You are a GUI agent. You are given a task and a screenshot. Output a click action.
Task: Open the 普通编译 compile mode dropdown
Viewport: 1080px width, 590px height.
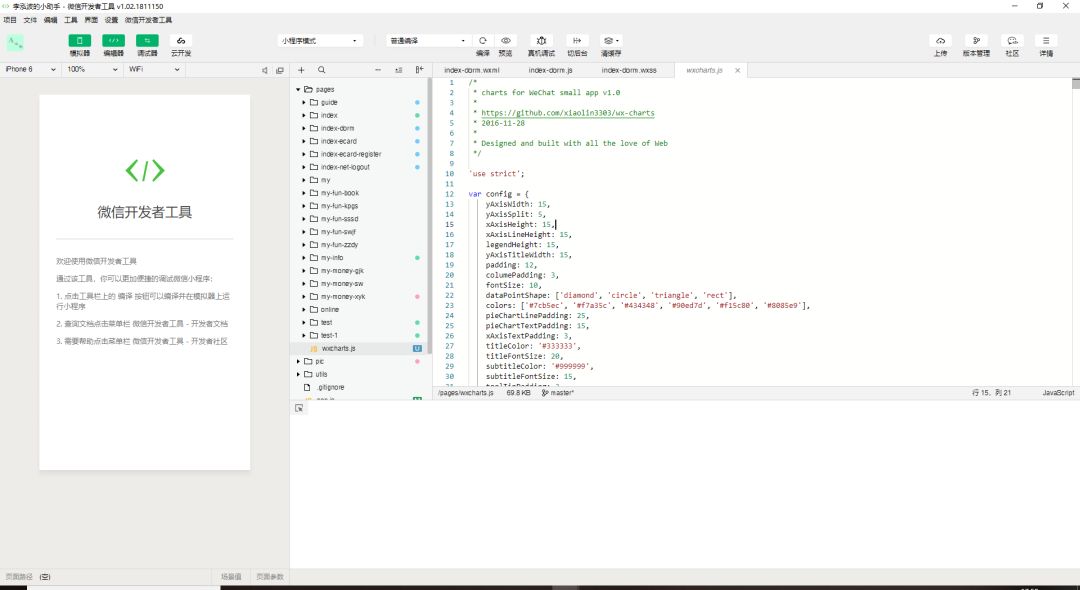pos(428,41)
